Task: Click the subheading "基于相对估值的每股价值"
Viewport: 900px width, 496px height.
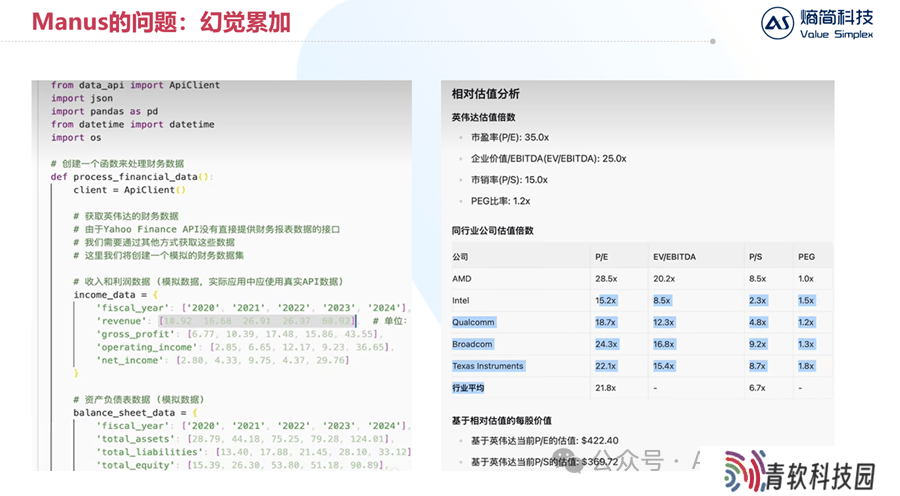Action: coord(502,421)
